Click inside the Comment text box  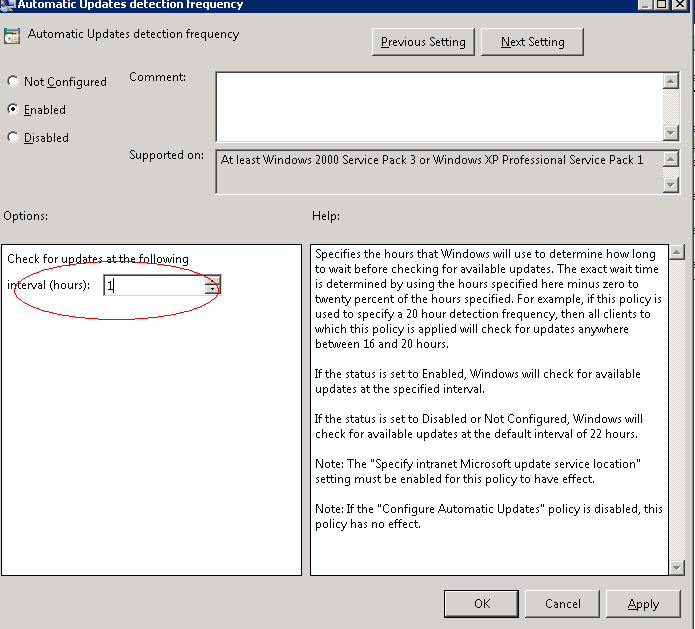point(439,107)
